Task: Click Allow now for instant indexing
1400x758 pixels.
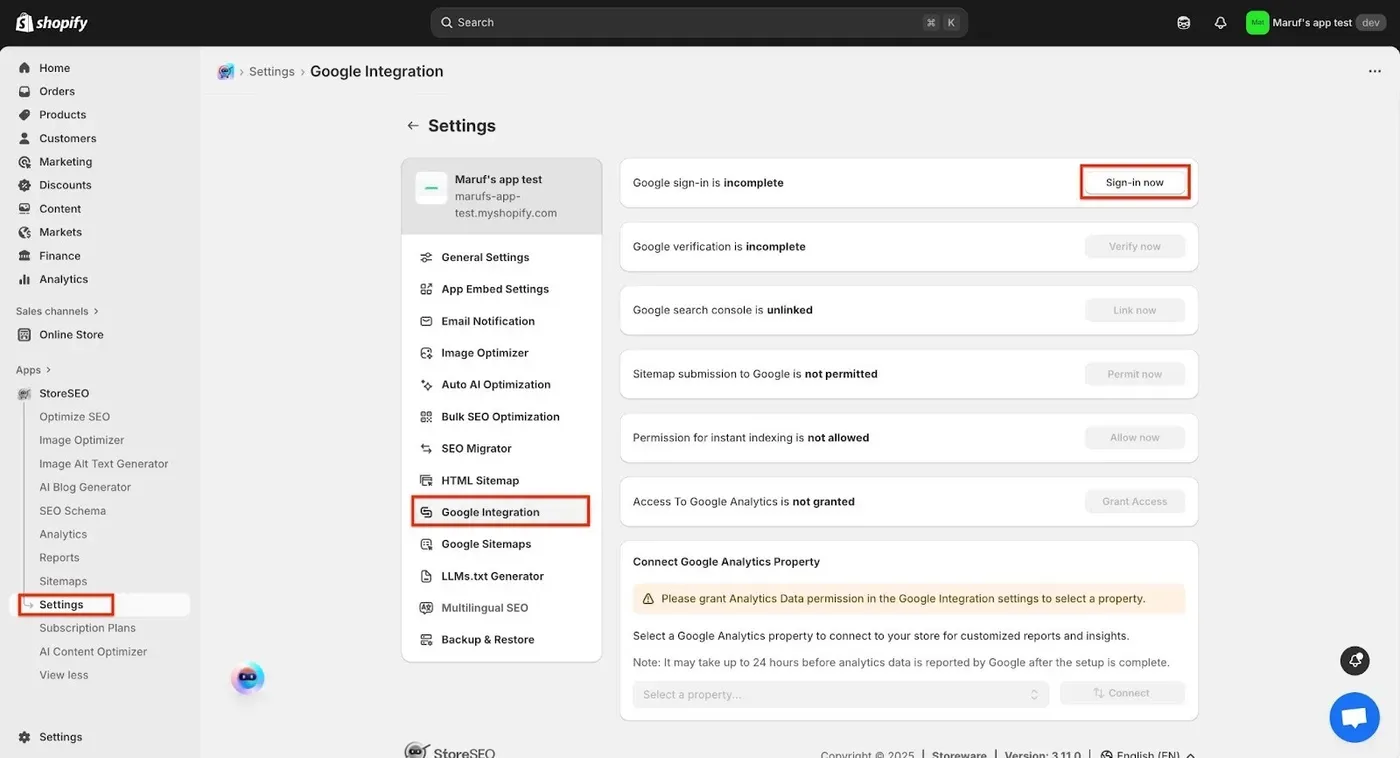Action: [x=1135, y=438]
